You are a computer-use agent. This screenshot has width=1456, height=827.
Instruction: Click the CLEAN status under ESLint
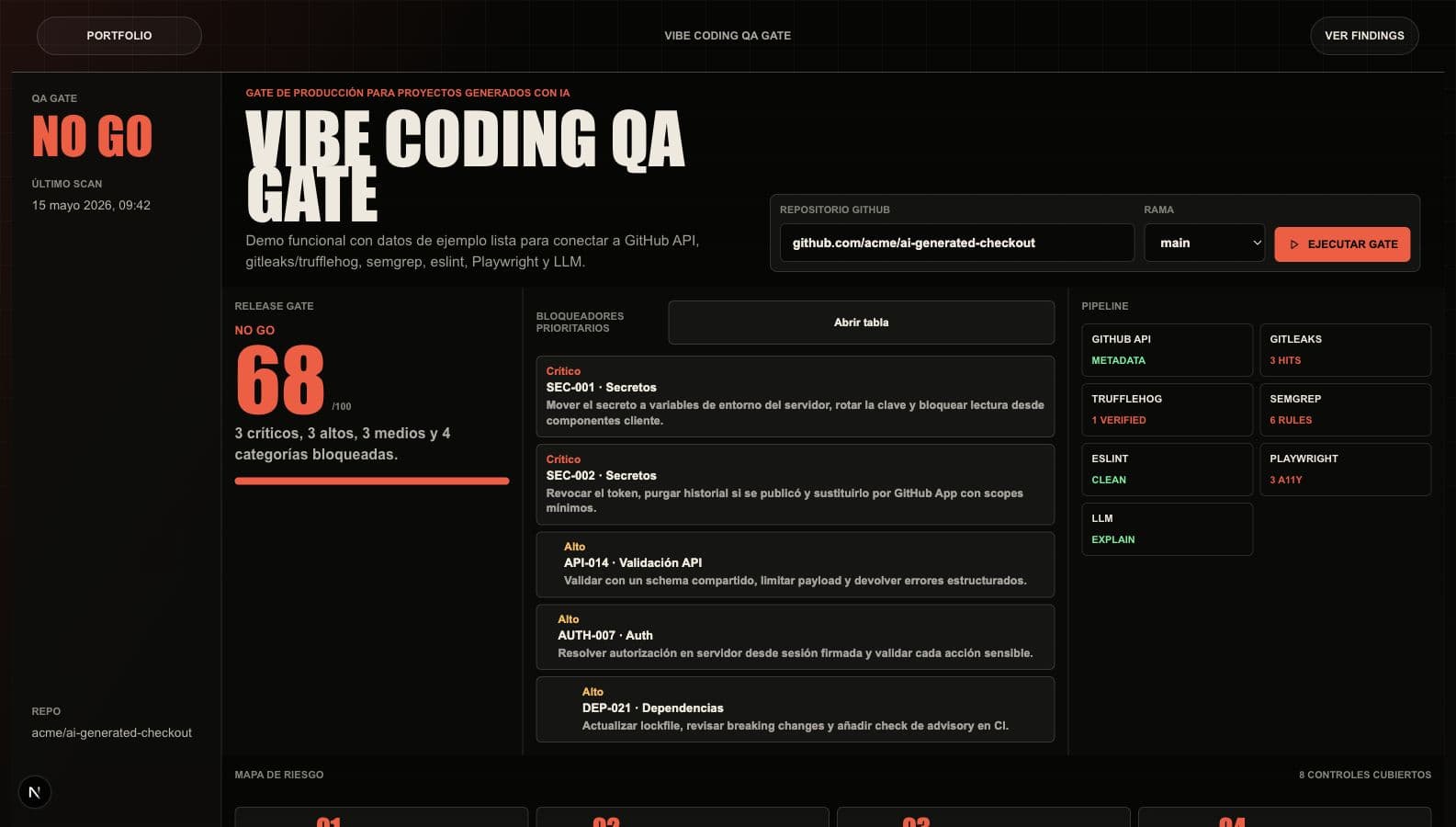click(1109, 480)
